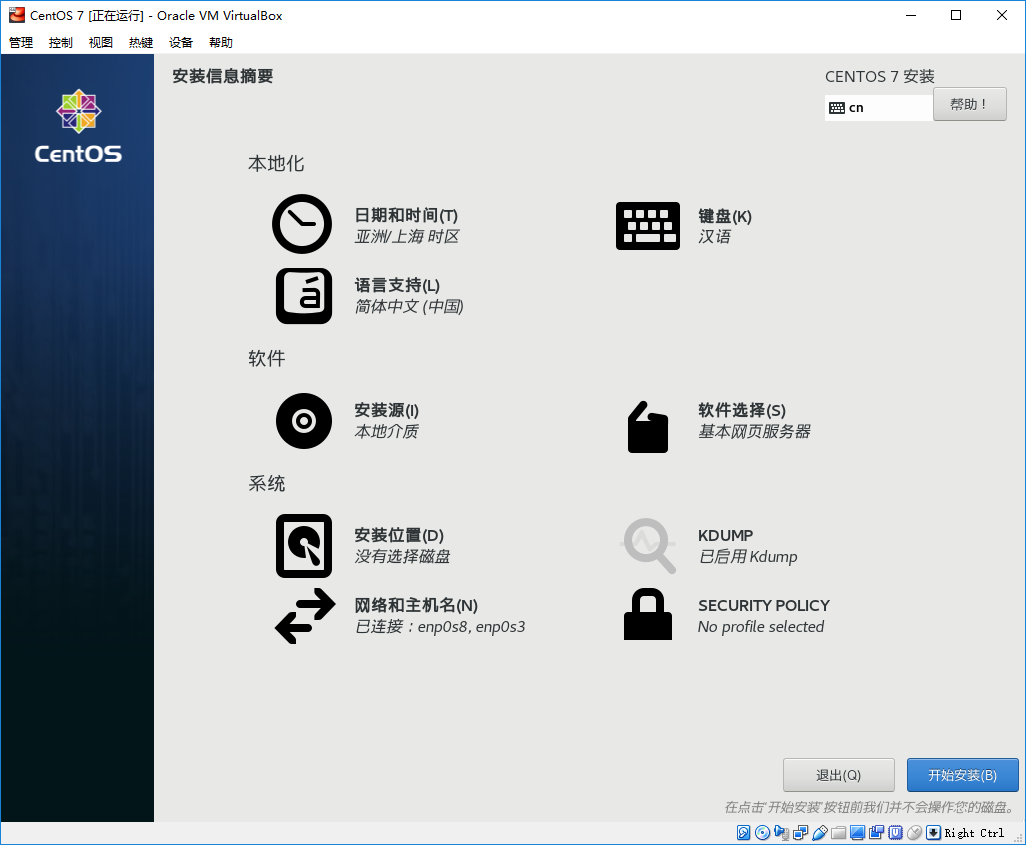Click 已连接：enp0s8, enp0s3 text
Viewport: 1026px width, 845px height.
tap(440, 626)
